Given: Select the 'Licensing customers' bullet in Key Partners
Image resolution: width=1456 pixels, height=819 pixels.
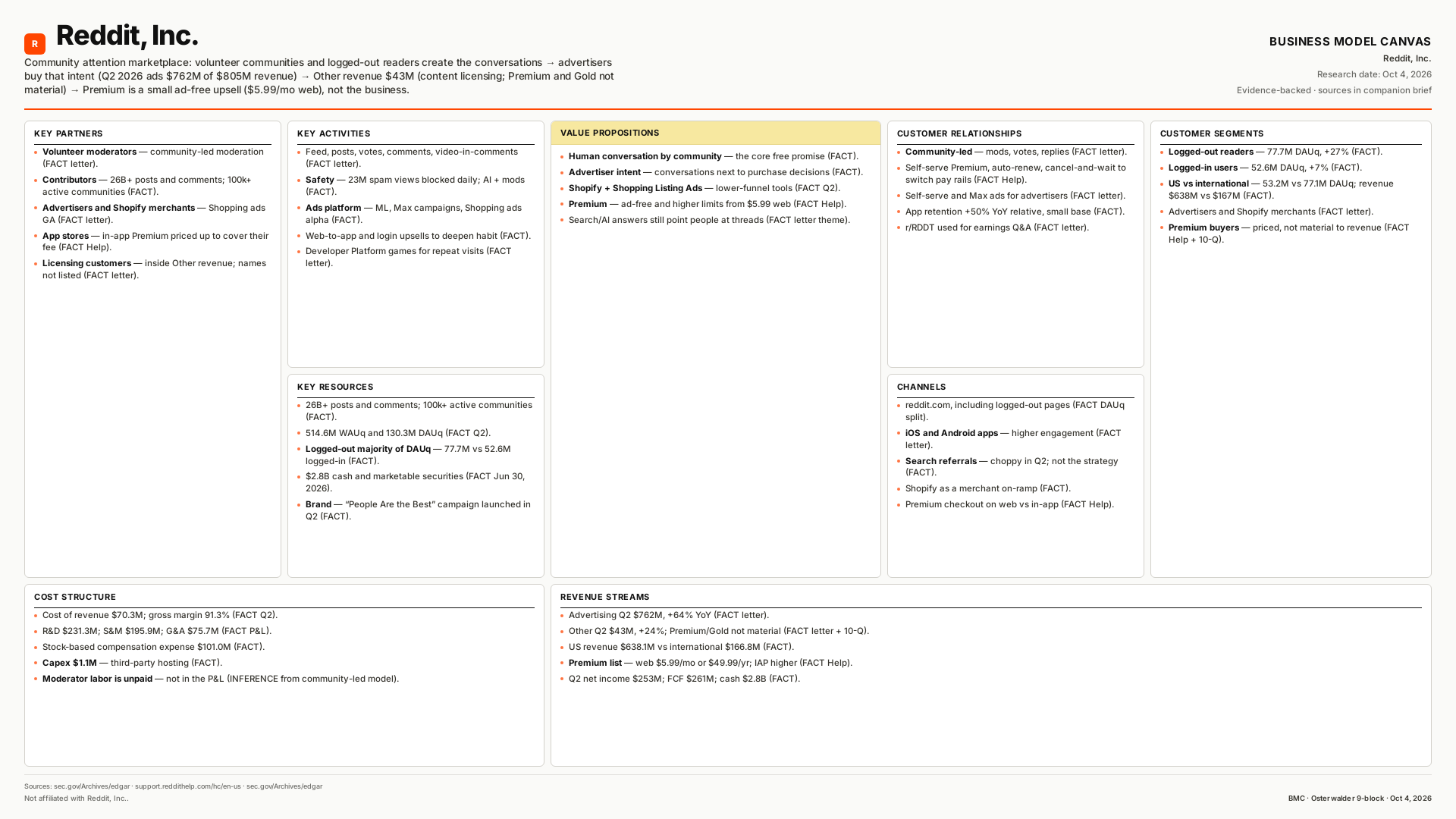Looking at the screenshot, I should pos(152,269).
